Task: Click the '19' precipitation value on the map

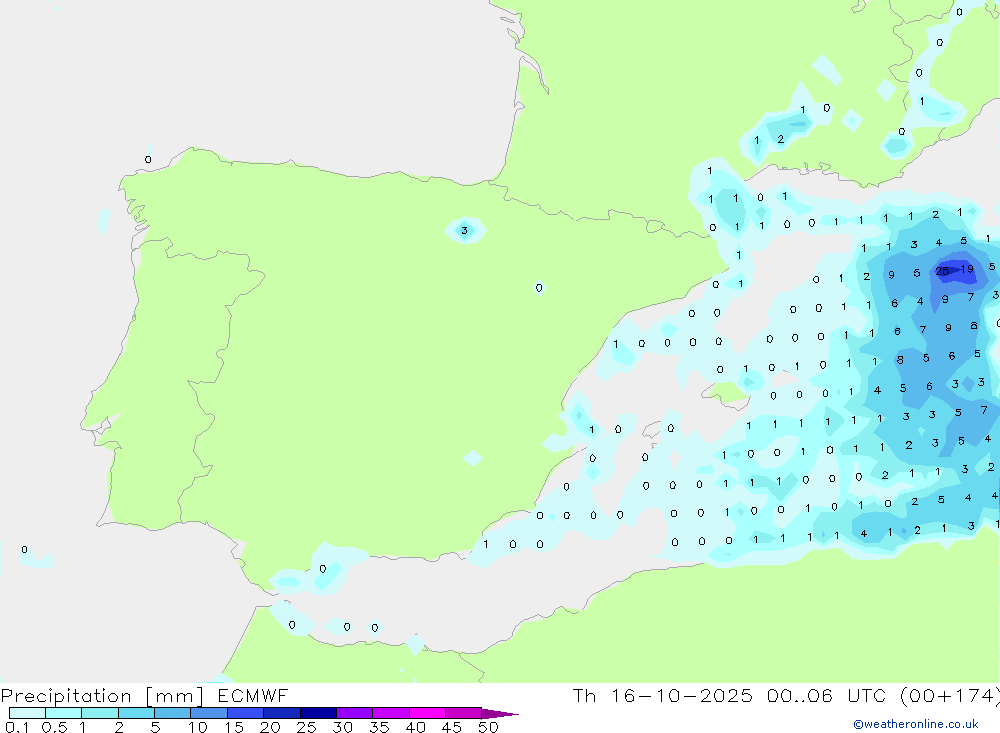Action: tap(967, 269)
